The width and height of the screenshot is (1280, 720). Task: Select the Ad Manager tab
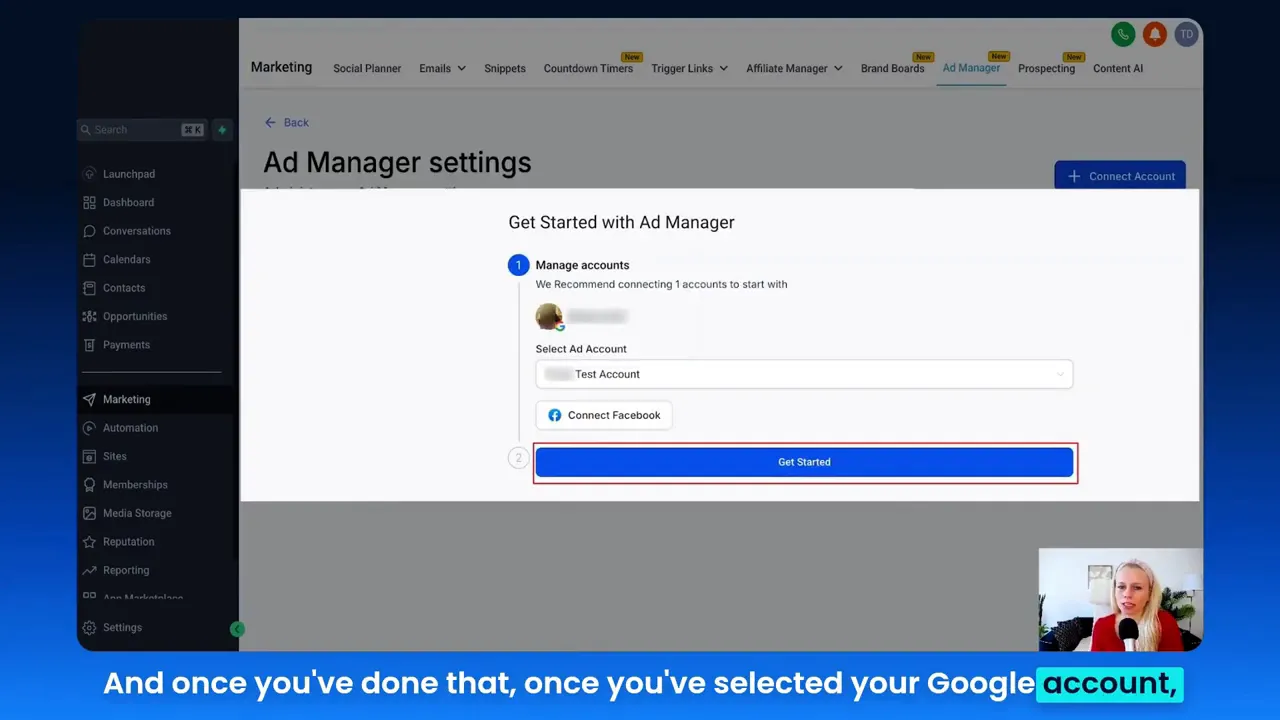click(971, 68)
